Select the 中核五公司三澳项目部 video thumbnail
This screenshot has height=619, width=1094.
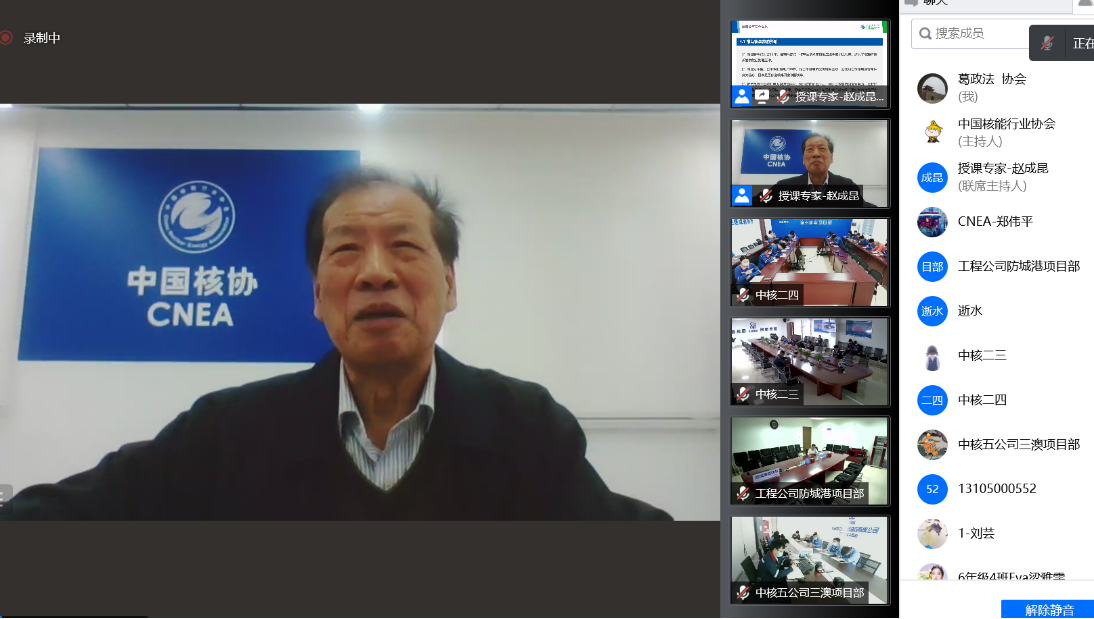pyautogui.click(x=809, y=559)
